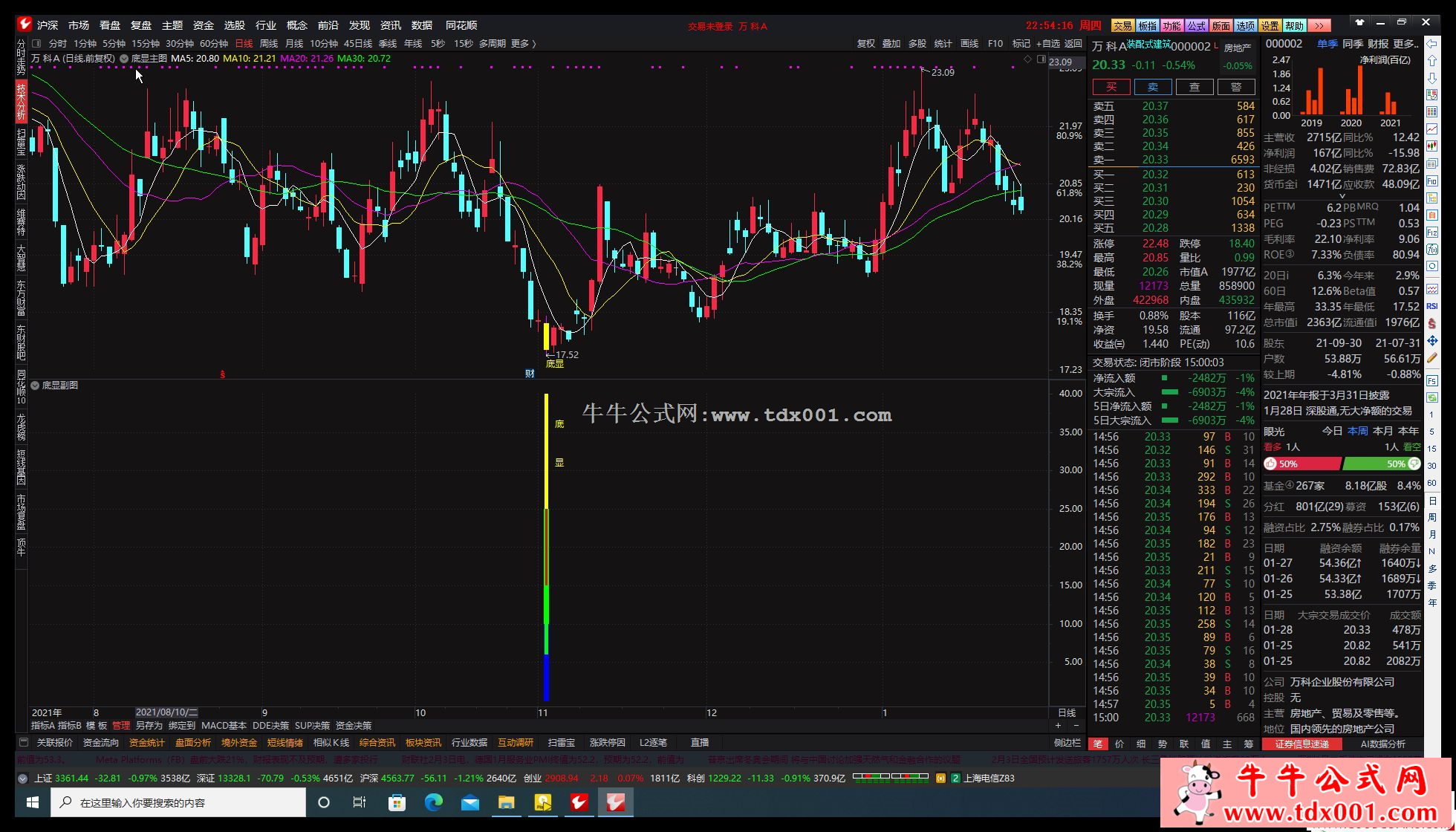
Task: Click the skin shirt icon in title bar
Action: coord(1359,22)
